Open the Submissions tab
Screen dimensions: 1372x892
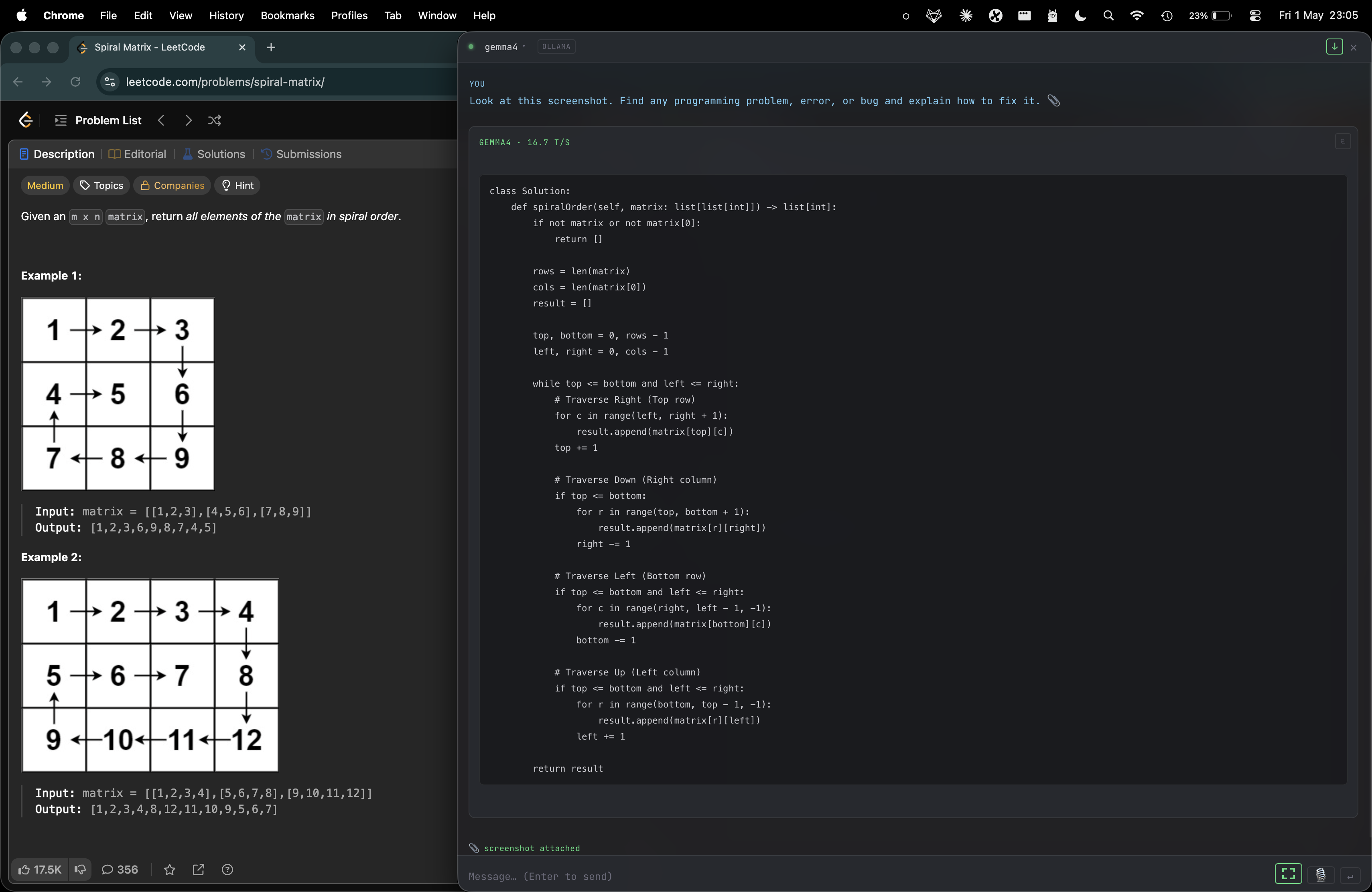302,154
